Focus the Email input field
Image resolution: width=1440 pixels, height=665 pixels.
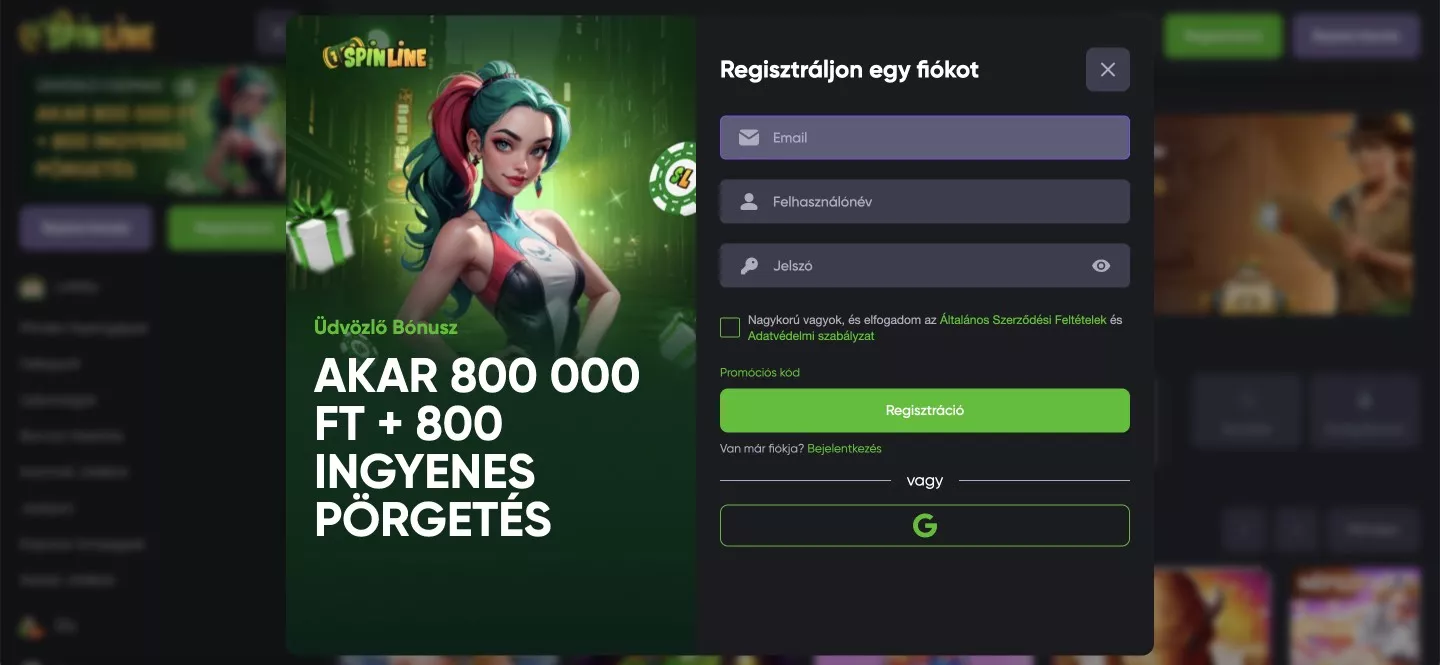tap(925, 138)
